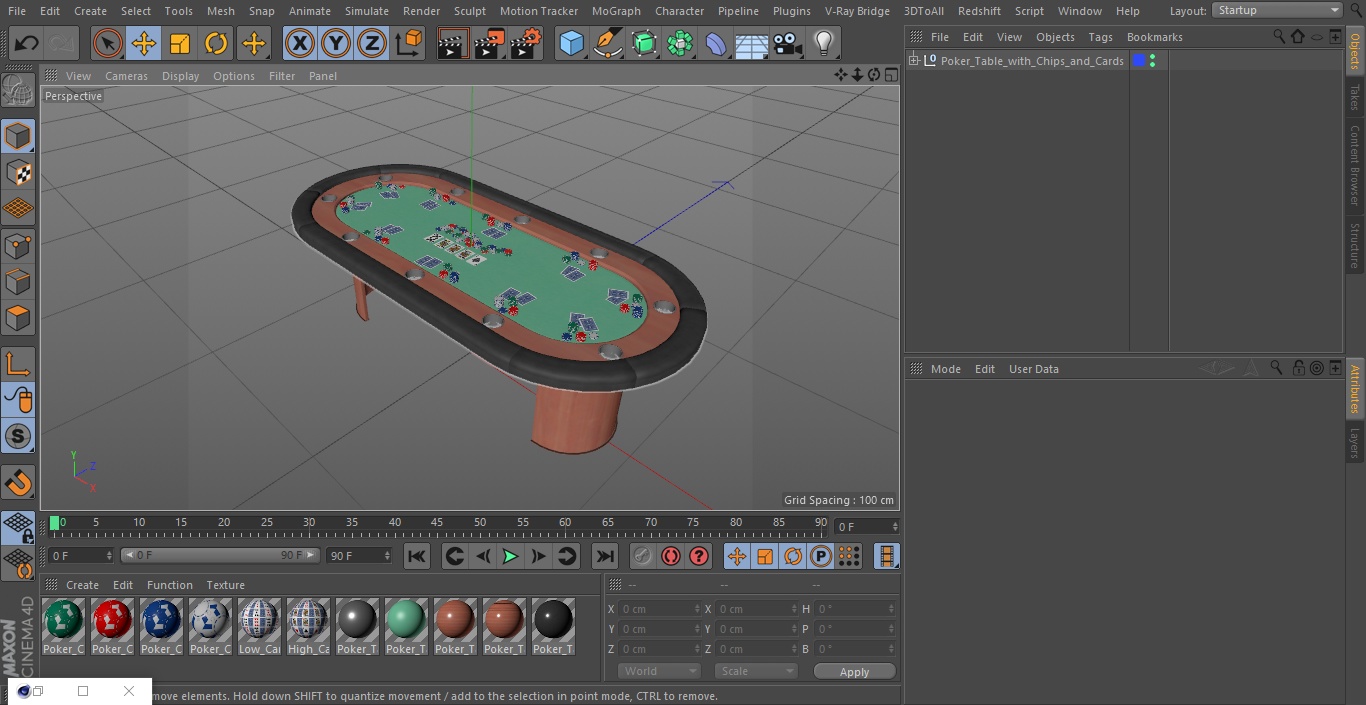Switch to Texture mode
The height and width of the screenshot is (705, 1366).
click(18, 172)
